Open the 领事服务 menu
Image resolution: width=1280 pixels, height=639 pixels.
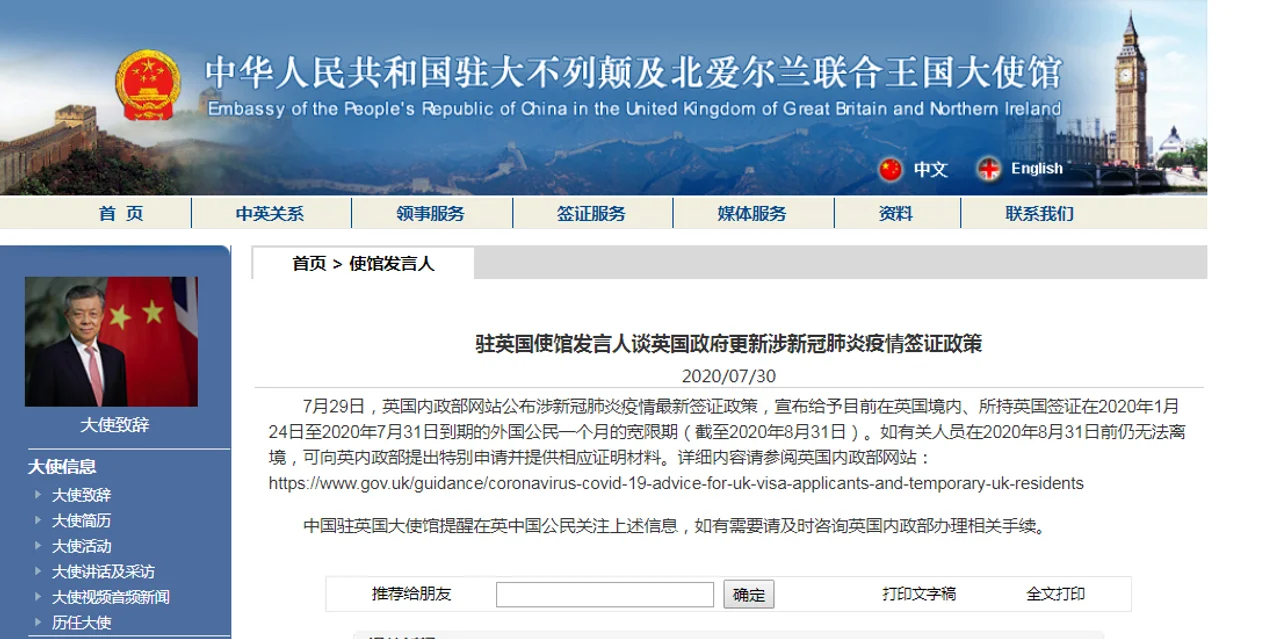point(430,213)
